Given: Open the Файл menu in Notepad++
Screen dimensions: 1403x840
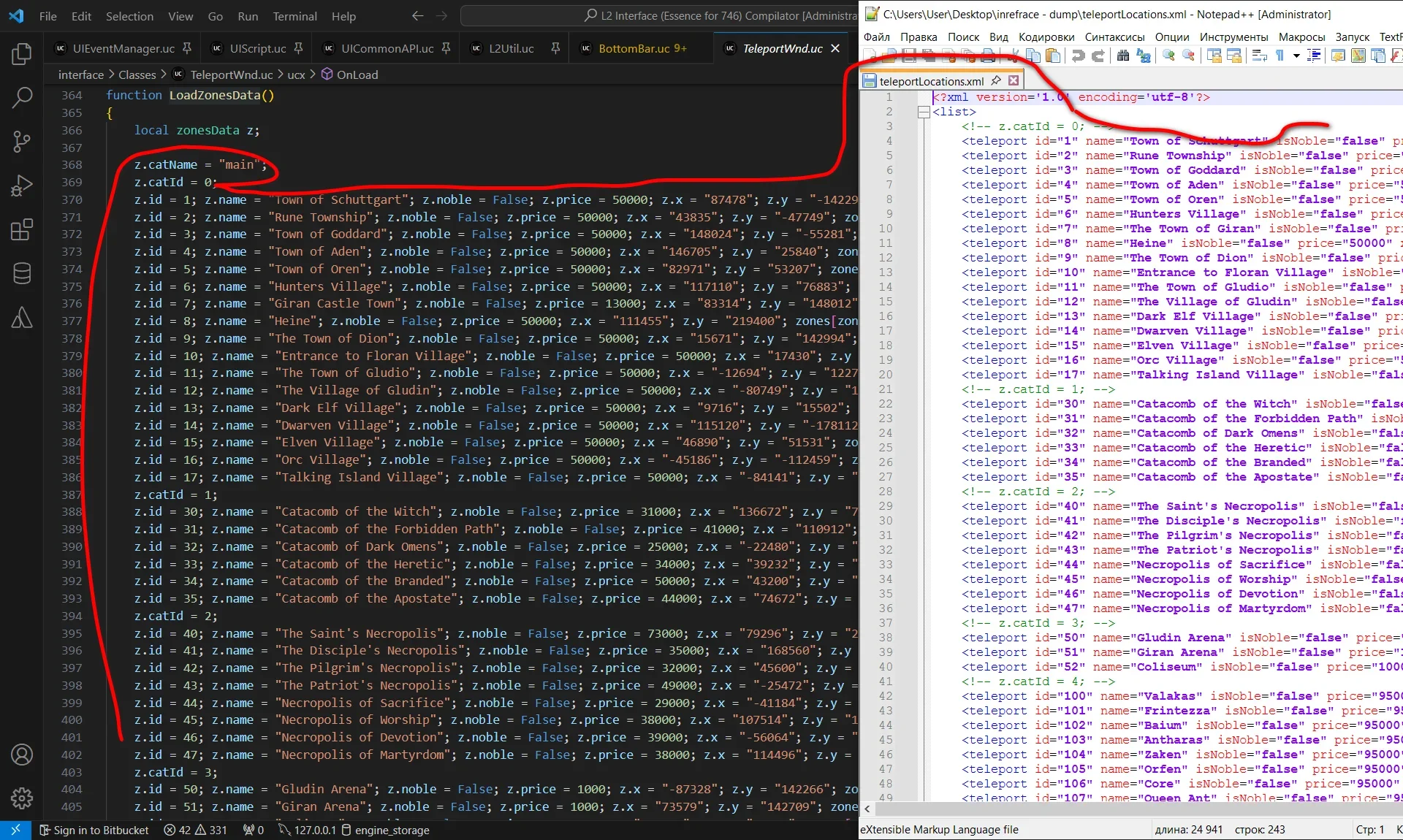Looking at the screenshot, I should click(x=876, y=37).
